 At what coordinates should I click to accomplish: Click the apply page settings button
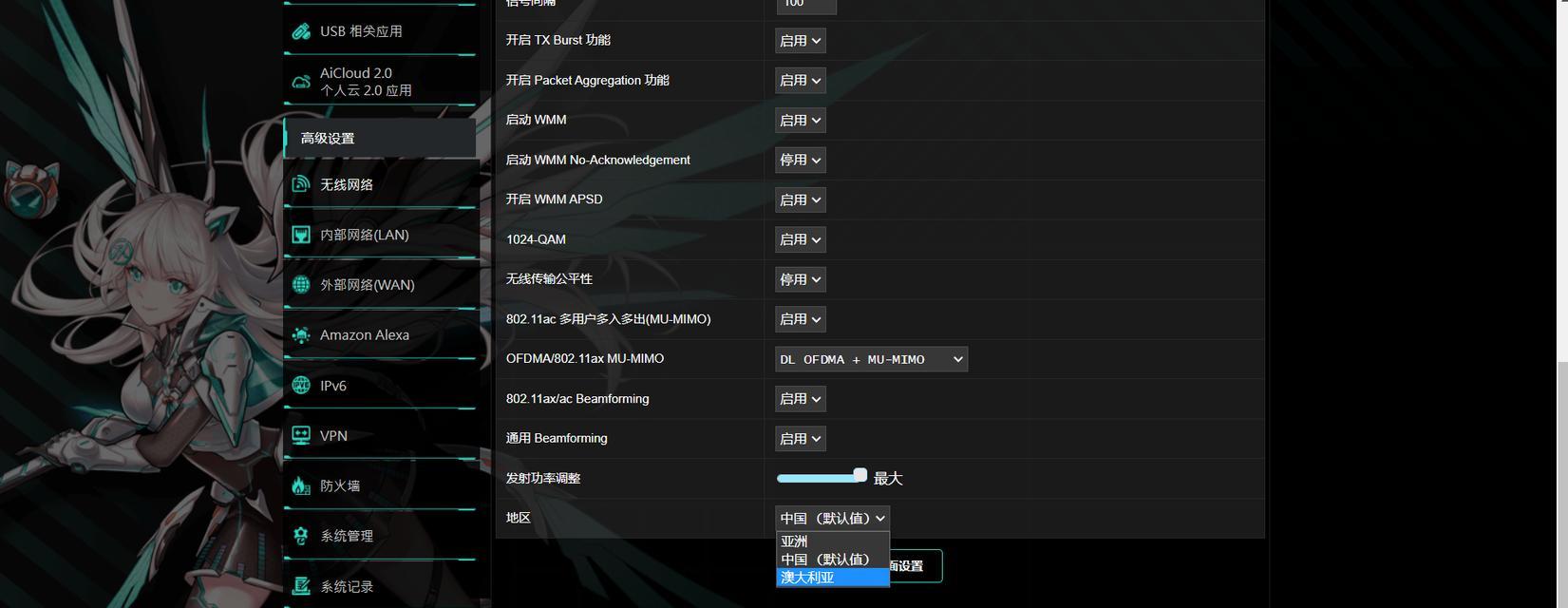pyautogui.click(x=915, y=566)
